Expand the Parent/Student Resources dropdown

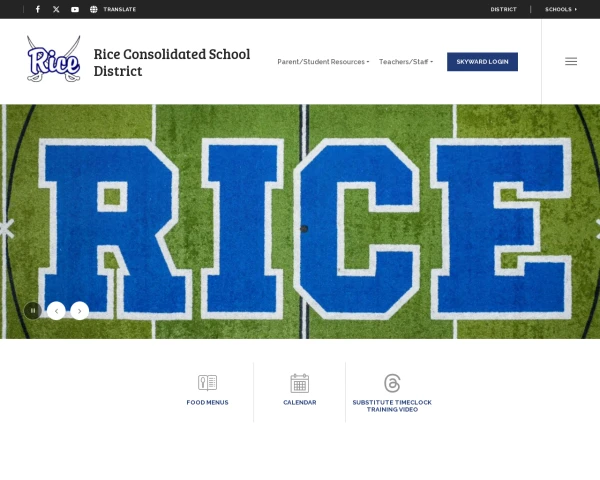click(x=323, y=62)
